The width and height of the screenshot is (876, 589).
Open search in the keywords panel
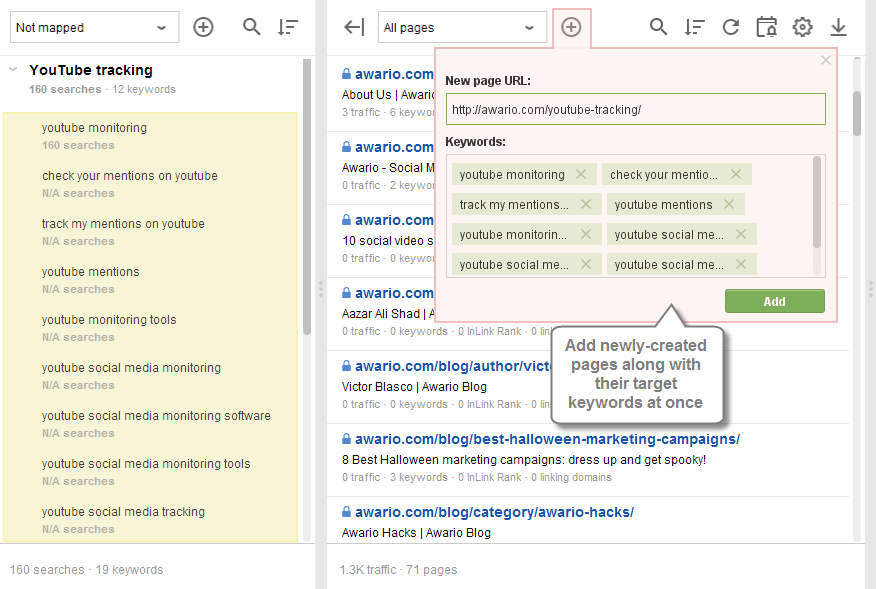pos(251,27)
